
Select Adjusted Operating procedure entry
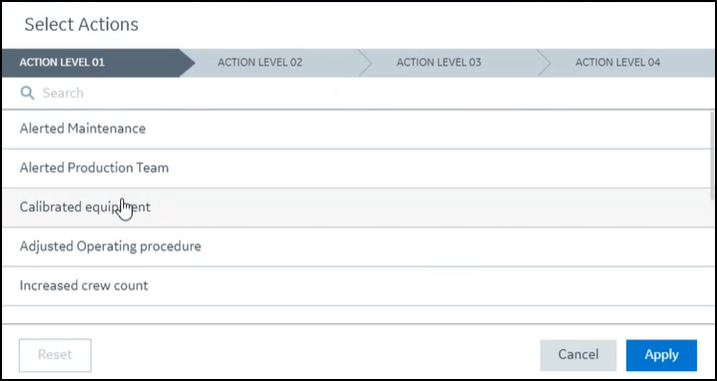coord(357,247)
